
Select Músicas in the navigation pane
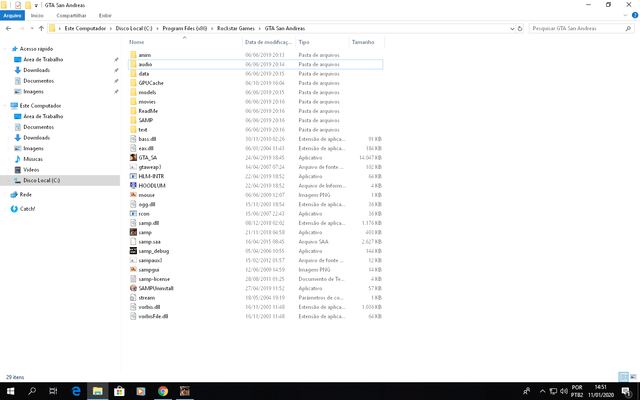(x=33, y=159)
